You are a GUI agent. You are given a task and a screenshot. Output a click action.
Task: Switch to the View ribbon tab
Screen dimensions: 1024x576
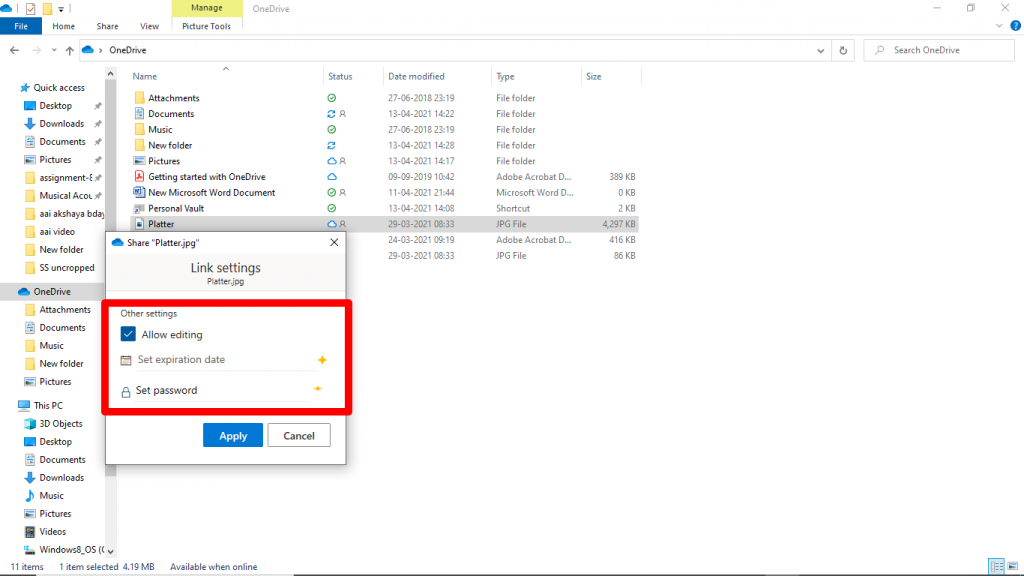(149, 26)
